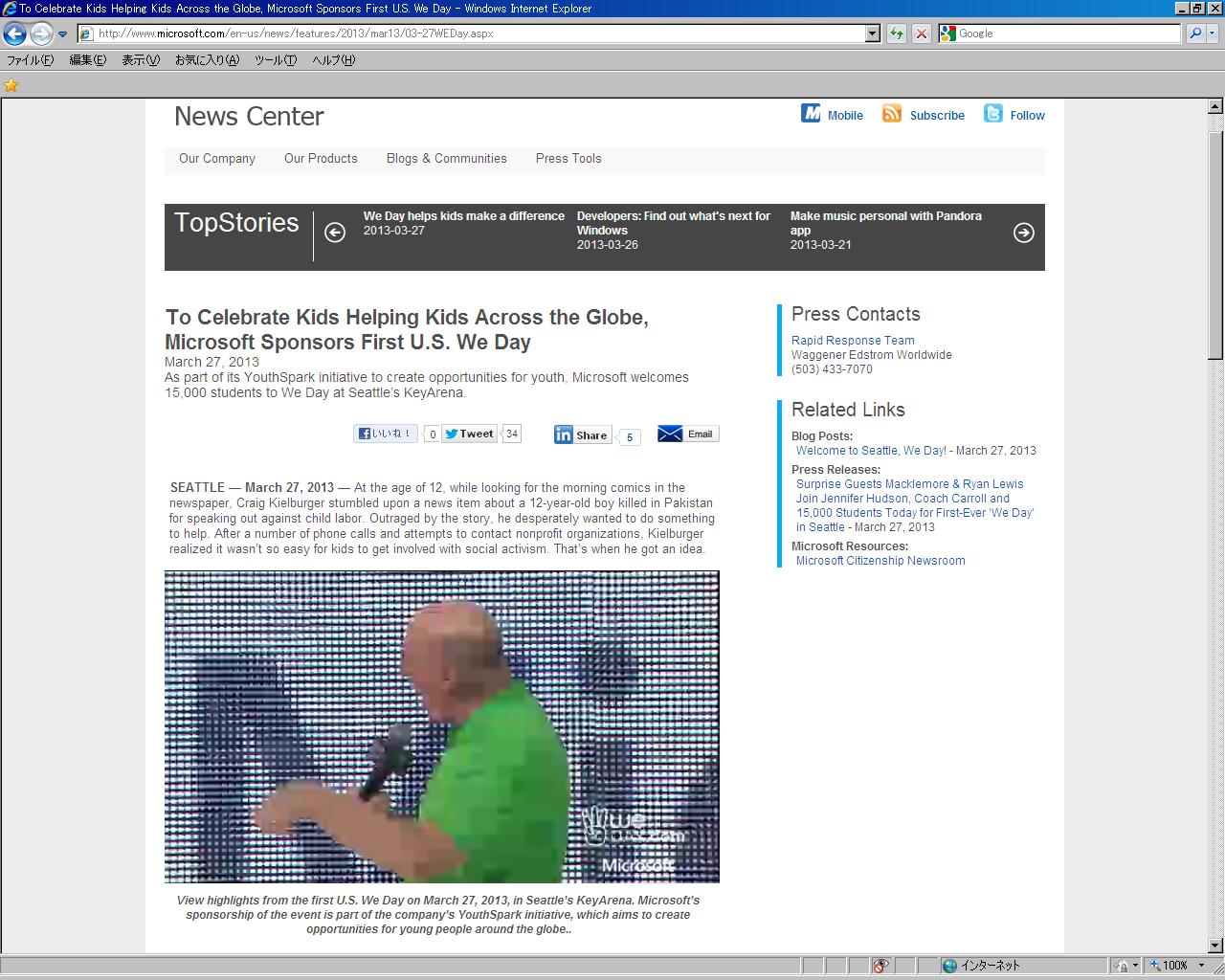Open the Press Tools tab
Image resolution: width=1225 pixels, height=980 pixels.
568,159
